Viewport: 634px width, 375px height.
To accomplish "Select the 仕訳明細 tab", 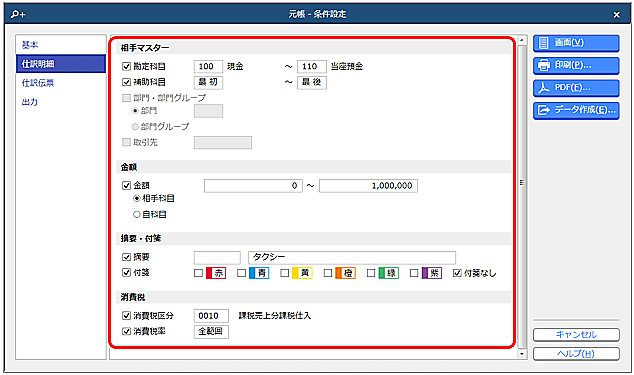I will tap(61, 64).
